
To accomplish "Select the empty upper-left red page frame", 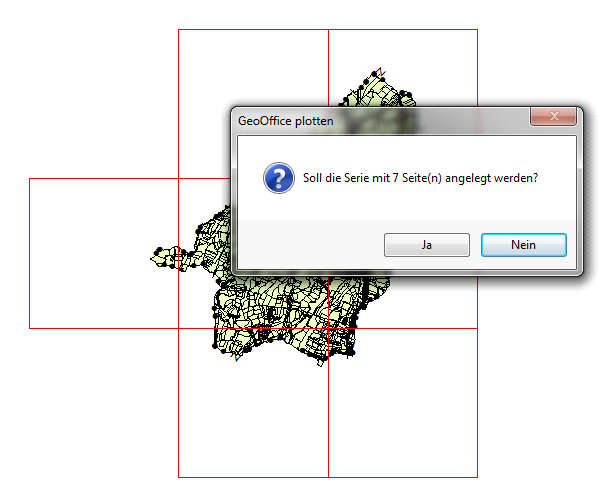I will tap(253, 103).
